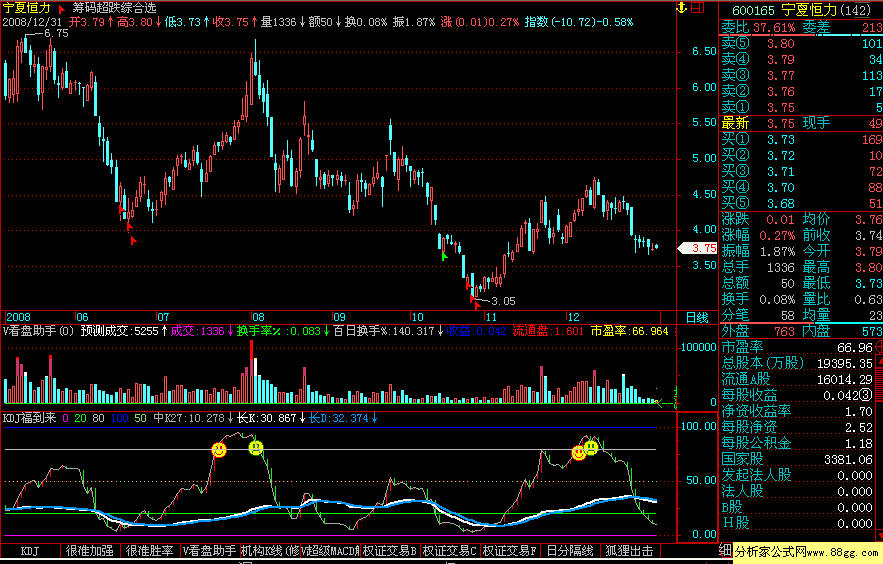Viewport: 883px width, 564px height.
Task: Click the yellow smiley marker under August in KDJ panel
Action: point(256,448)
